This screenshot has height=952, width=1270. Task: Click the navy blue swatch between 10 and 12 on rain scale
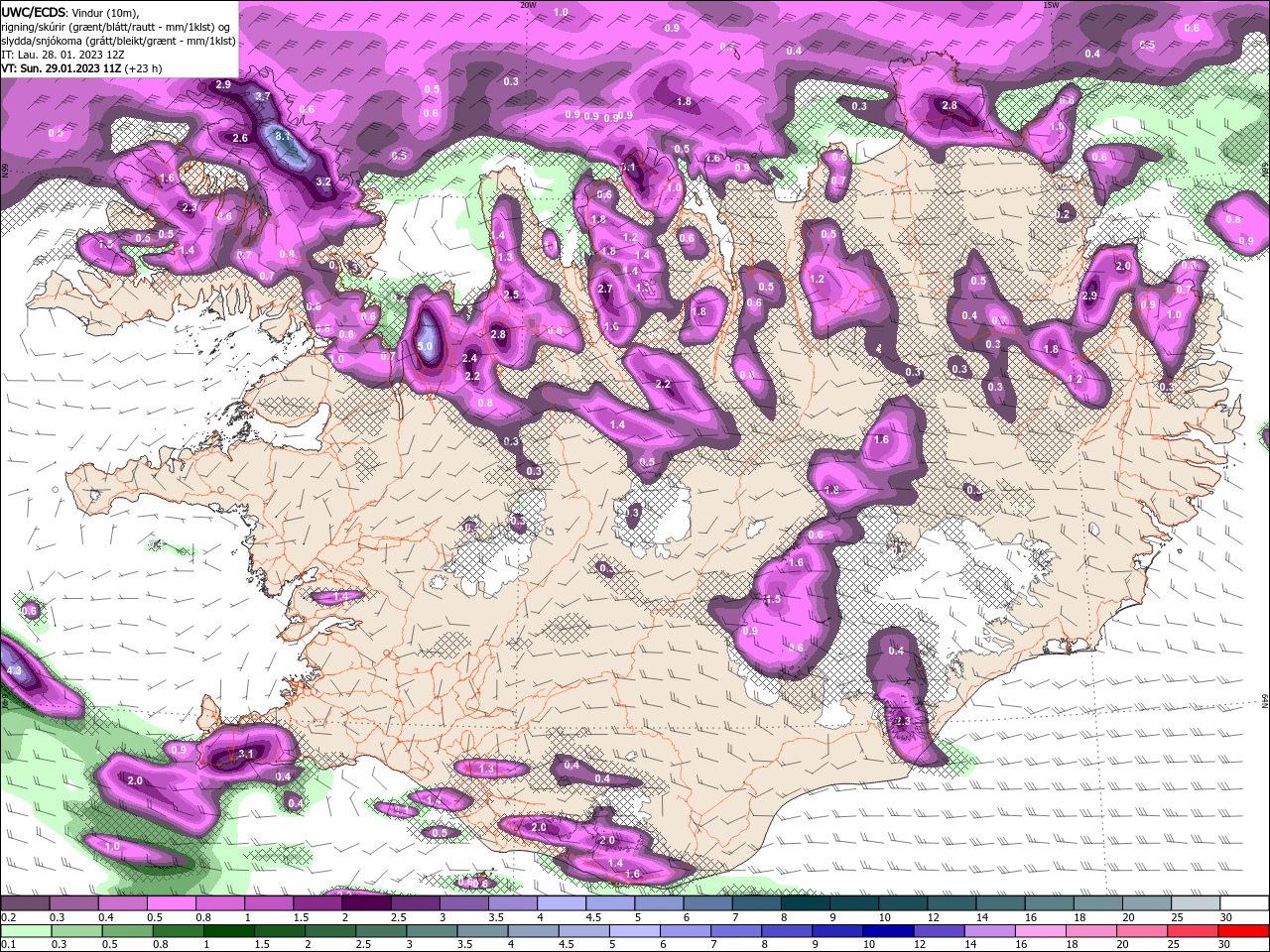887,931
